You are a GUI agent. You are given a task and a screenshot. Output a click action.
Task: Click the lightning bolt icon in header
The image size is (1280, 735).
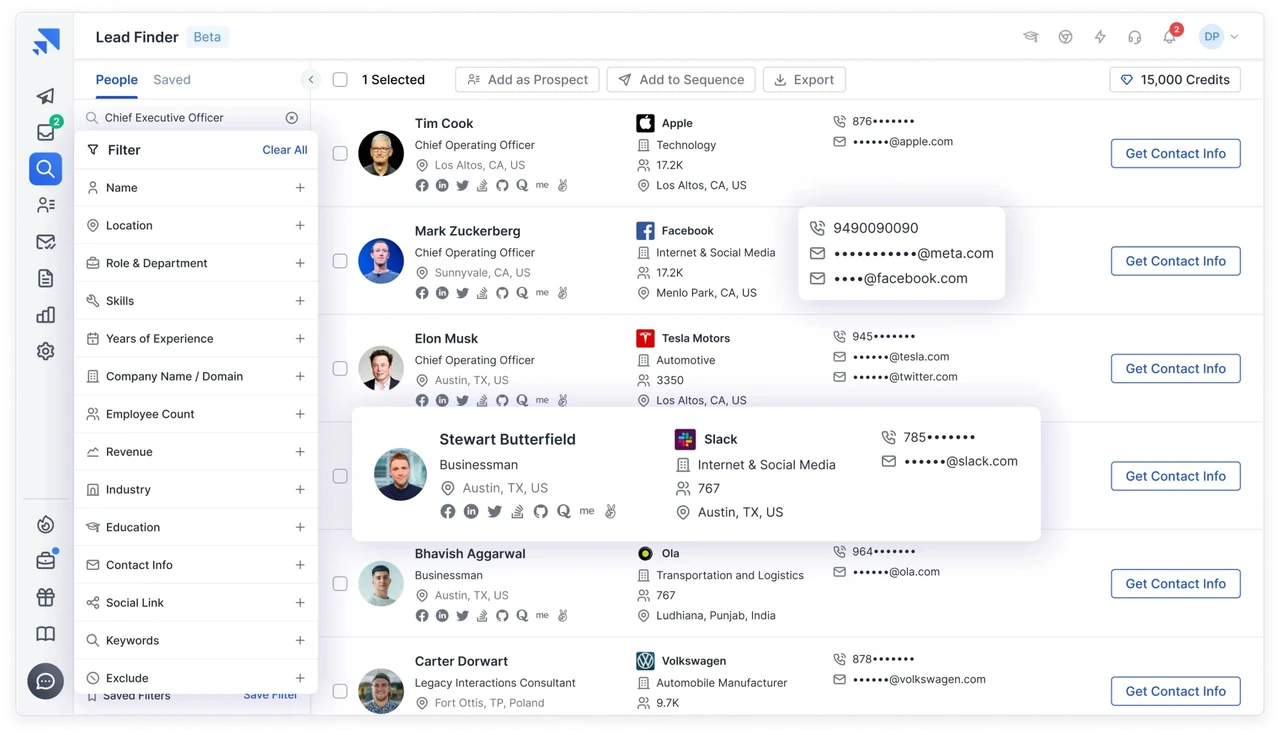[x=1100, y=37]
